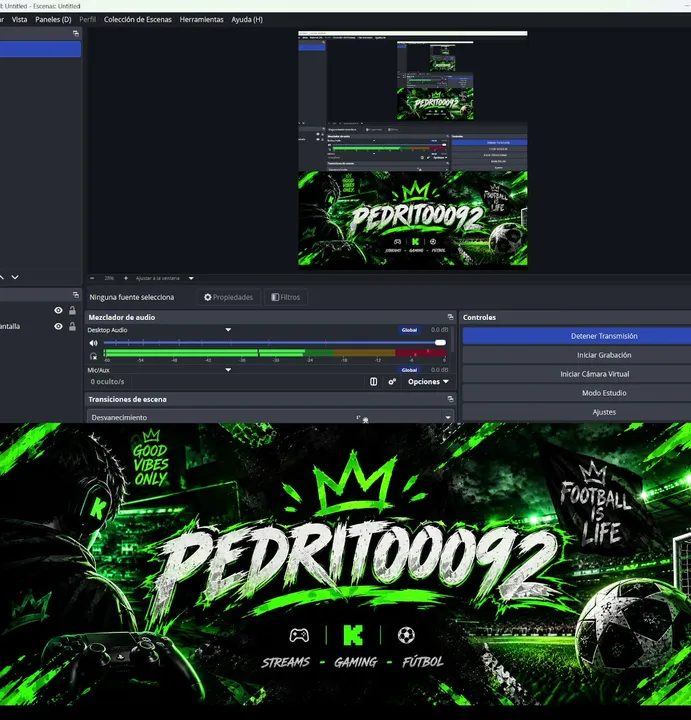Undock the Mezclador de audio panel
This screenshot has width=691, height=720.
(450, 317)
